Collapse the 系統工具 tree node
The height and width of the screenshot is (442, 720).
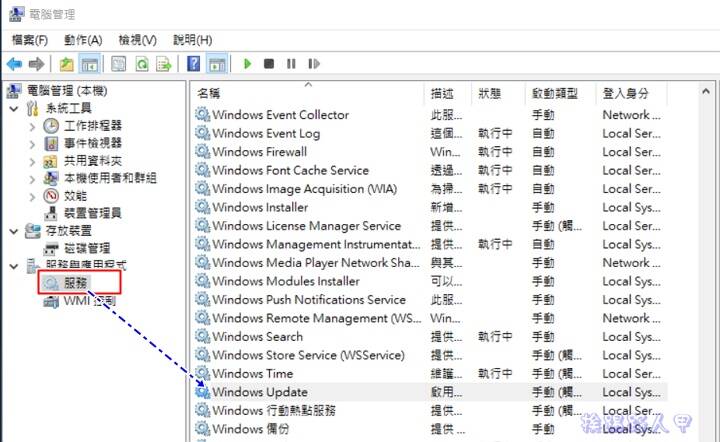tap(14, 109)
